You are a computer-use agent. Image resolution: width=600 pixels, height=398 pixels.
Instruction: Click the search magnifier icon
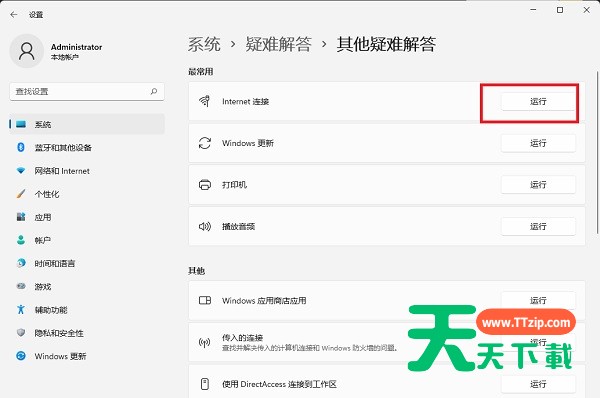point(154,91)
